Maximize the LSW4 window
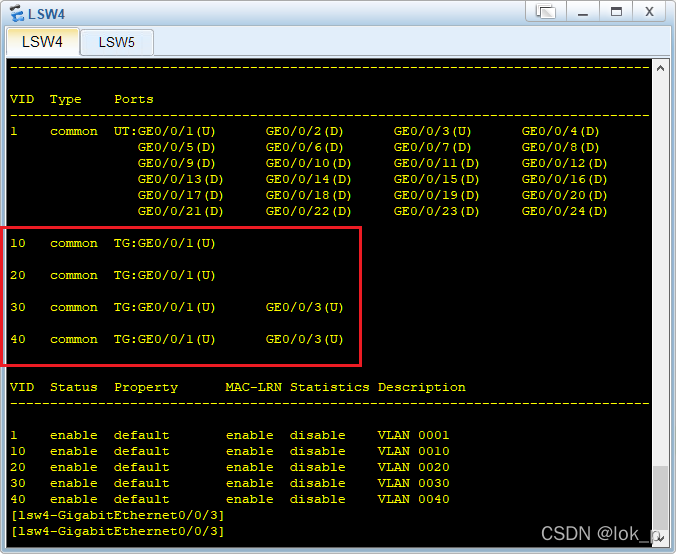This screenshot has height=554, width=676. pyautogui.click(x=616, y=12)
